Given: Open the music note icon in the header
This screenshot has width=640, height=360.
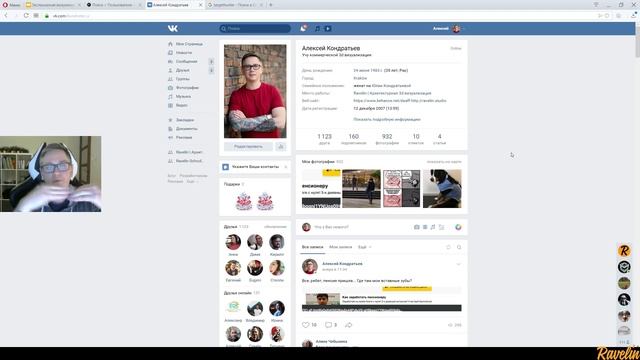Looking at the screenshot, I should 317,28.
